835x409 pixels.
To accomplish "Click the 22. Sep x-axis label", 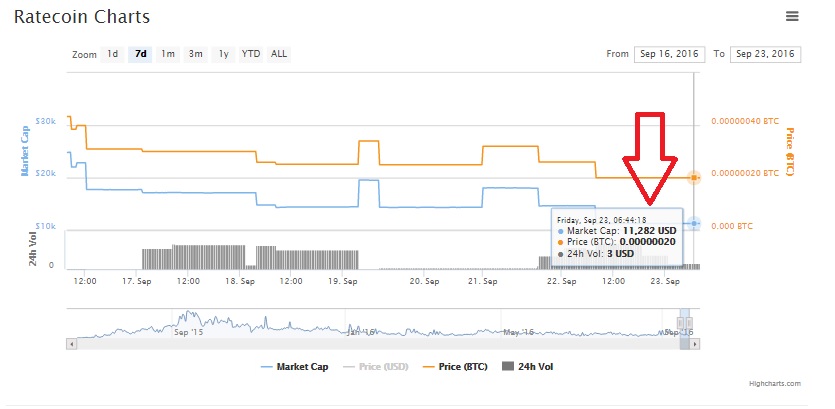I will (x=561, y=281).
